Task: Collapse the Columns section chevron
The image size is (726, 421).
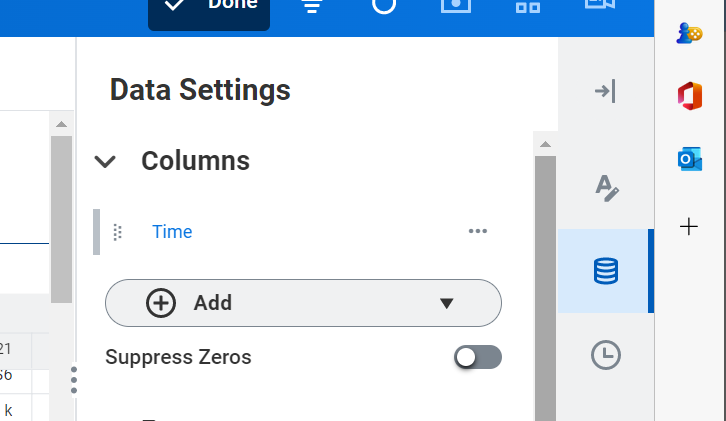Action: click(105, 162)
